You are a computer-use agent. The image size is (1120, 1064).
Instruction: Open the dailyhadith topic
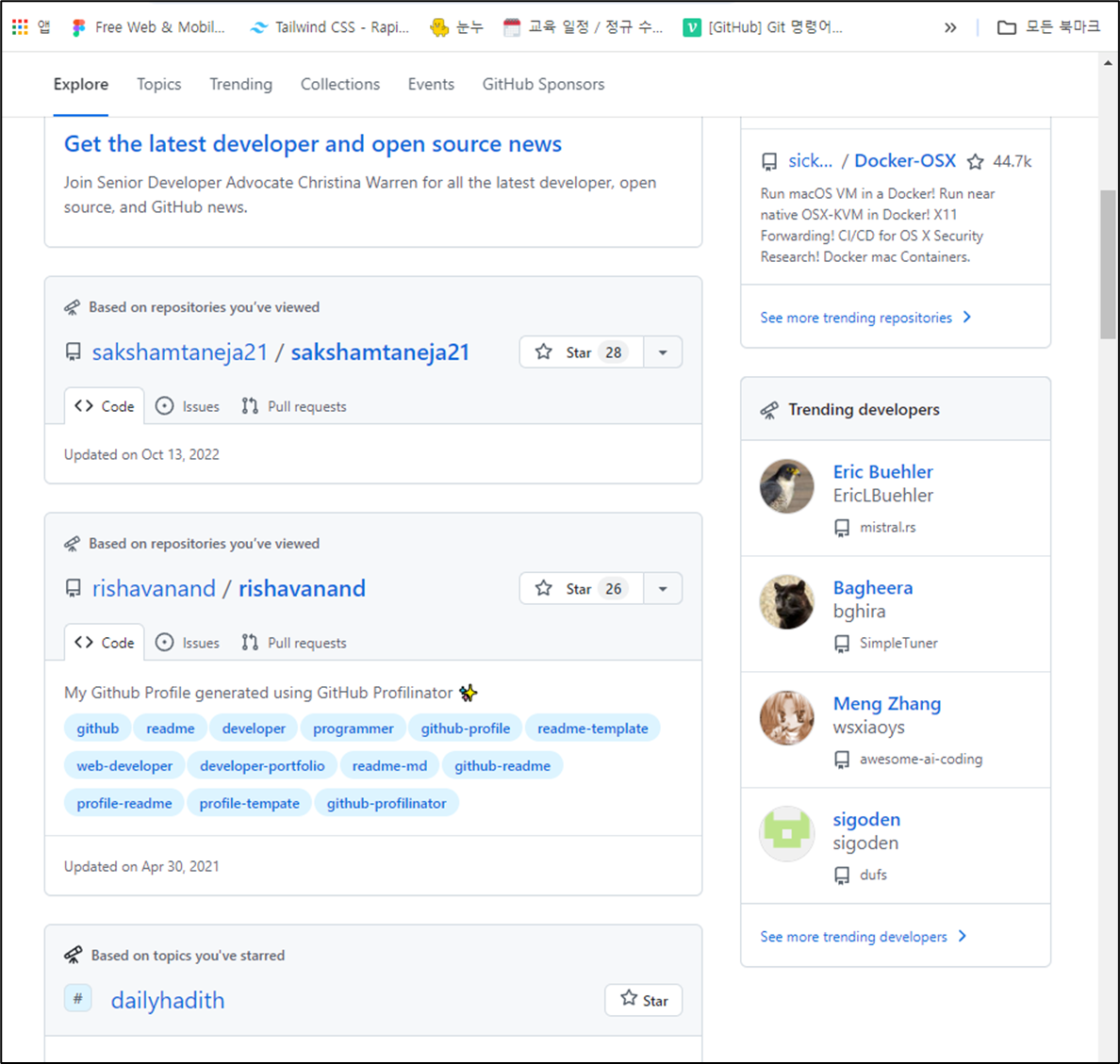[168, 1001]
